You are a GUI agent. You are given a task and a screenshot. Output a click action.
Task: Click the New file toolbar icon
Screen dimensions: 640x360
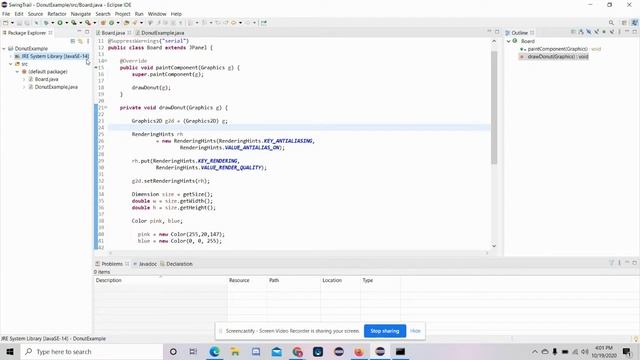(x=6, y=23)
